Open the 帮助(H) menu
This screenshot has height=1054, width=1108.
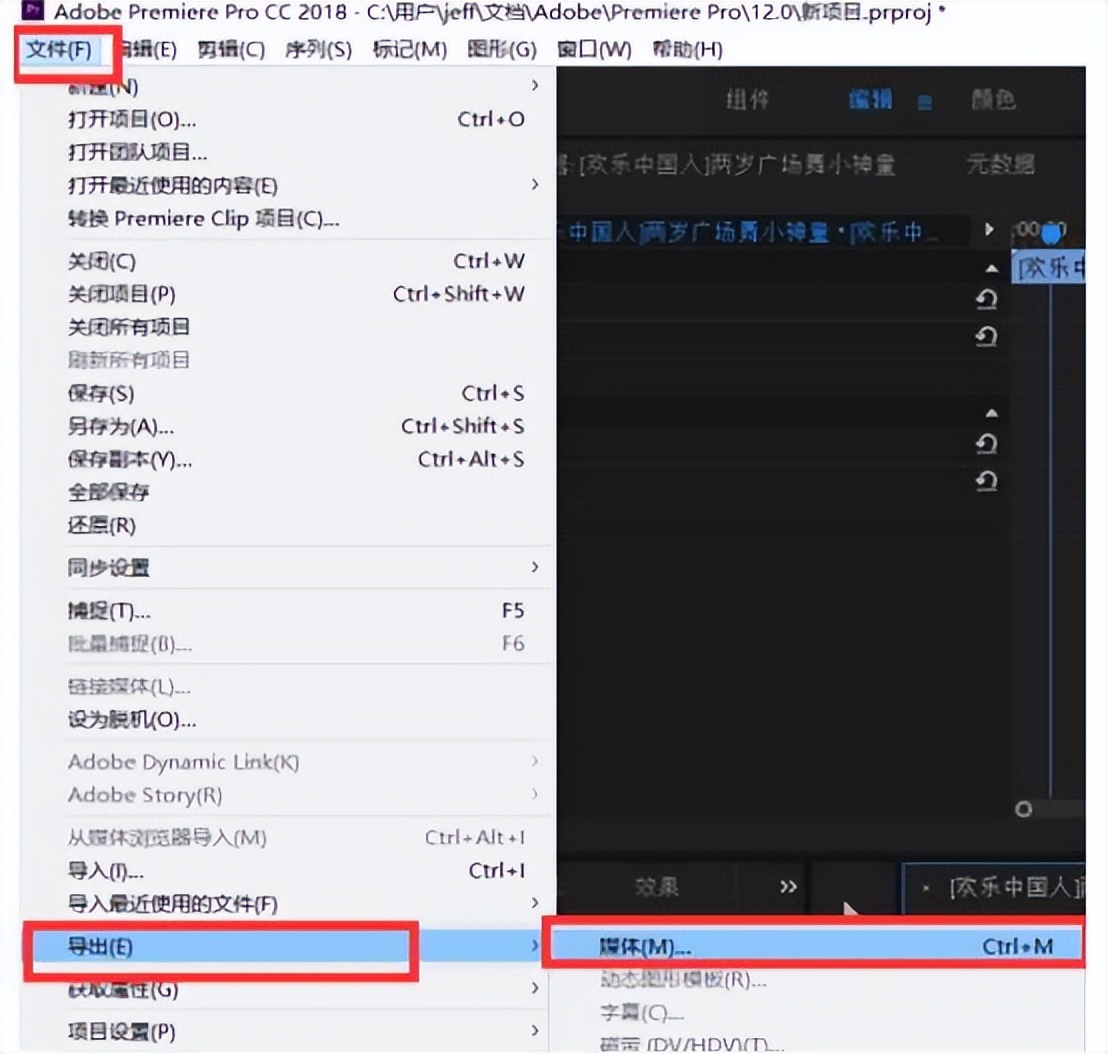point(690,49)
